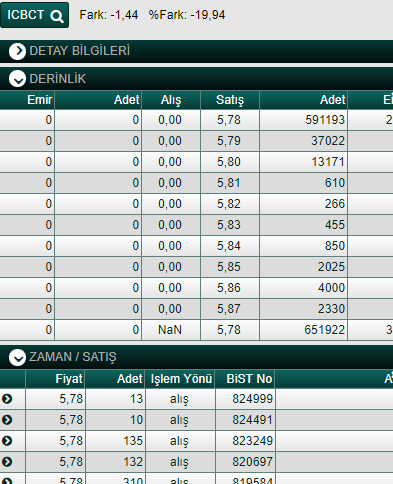Viewport: 393px width, 484px height.
Task: Click the İşlem Yönü column header
Action: (180, 379)
